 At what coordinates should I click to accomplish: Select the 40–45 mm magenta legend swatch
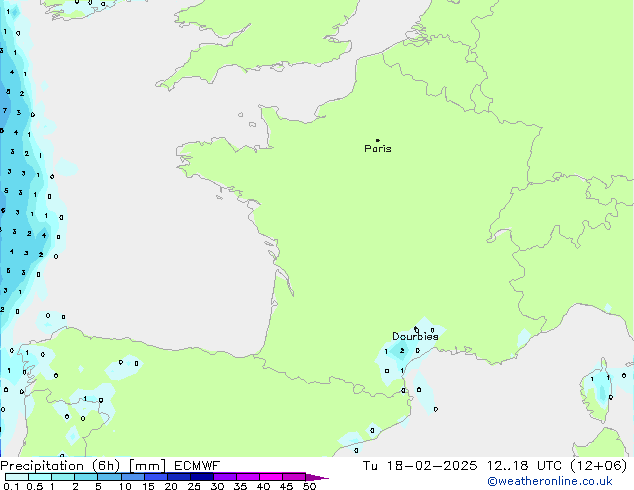pos(271,477)
